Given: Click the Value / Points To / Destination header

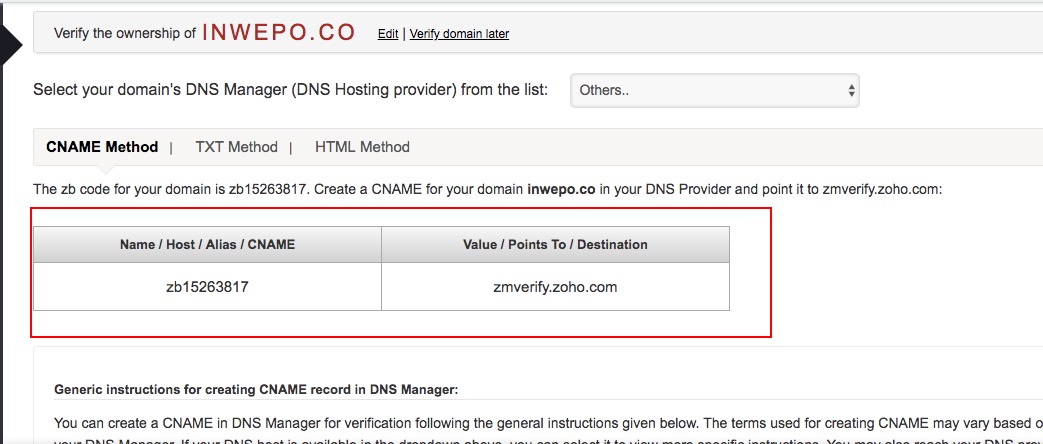Looking at the screenshot, I should [x=555, y=244].
